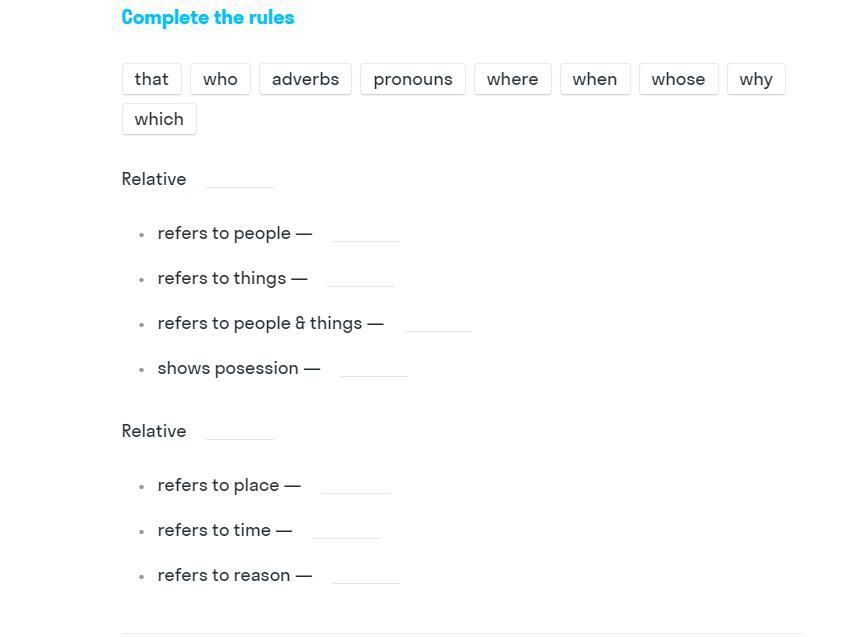Click the Relative blank above "refers to people"
863x637 pixels.
[x=240, y=179]
